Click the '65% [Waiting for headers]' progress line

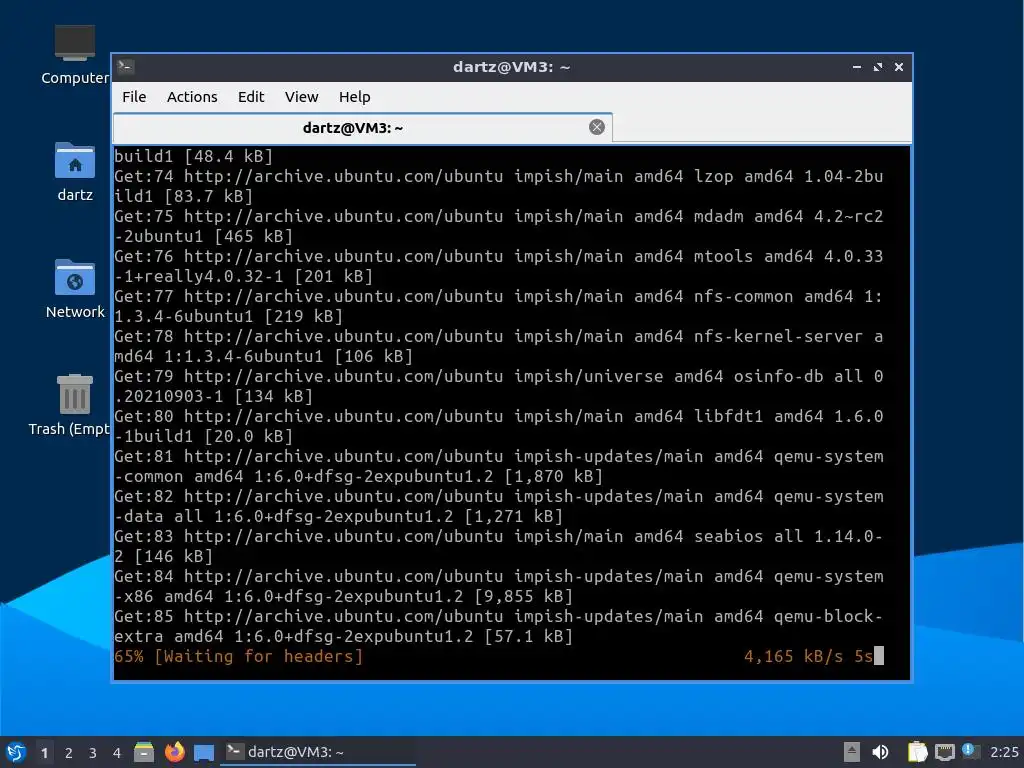pos(238,656)
